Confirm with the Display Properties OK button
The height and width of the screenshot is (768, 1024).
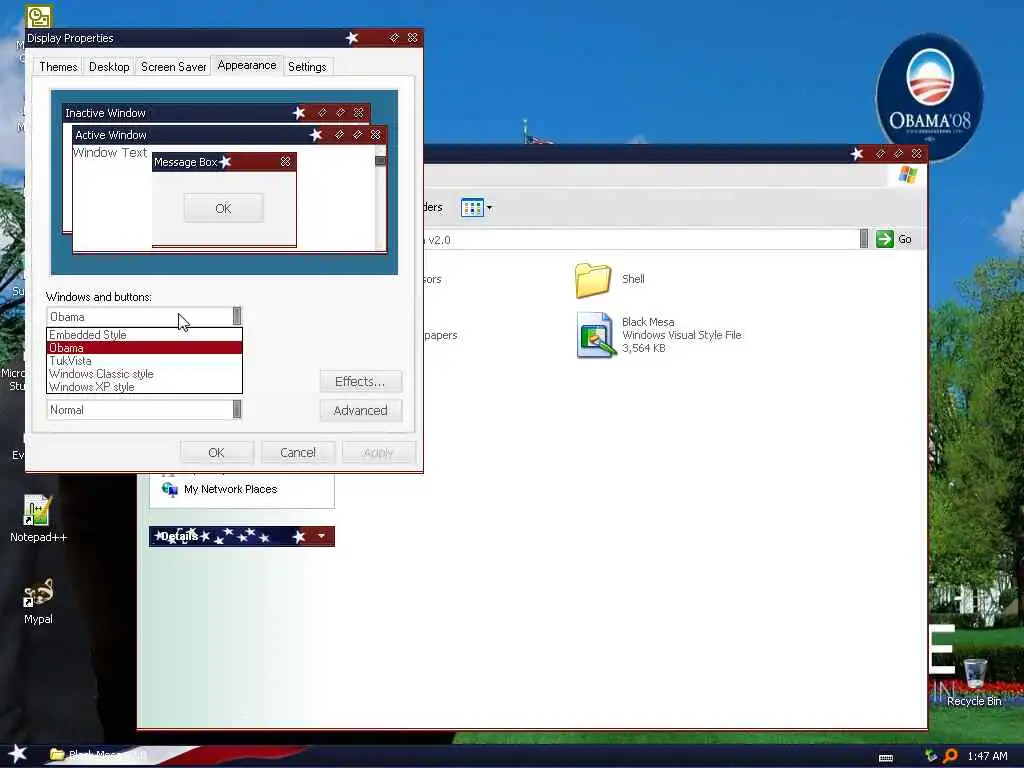click(216, 453)
